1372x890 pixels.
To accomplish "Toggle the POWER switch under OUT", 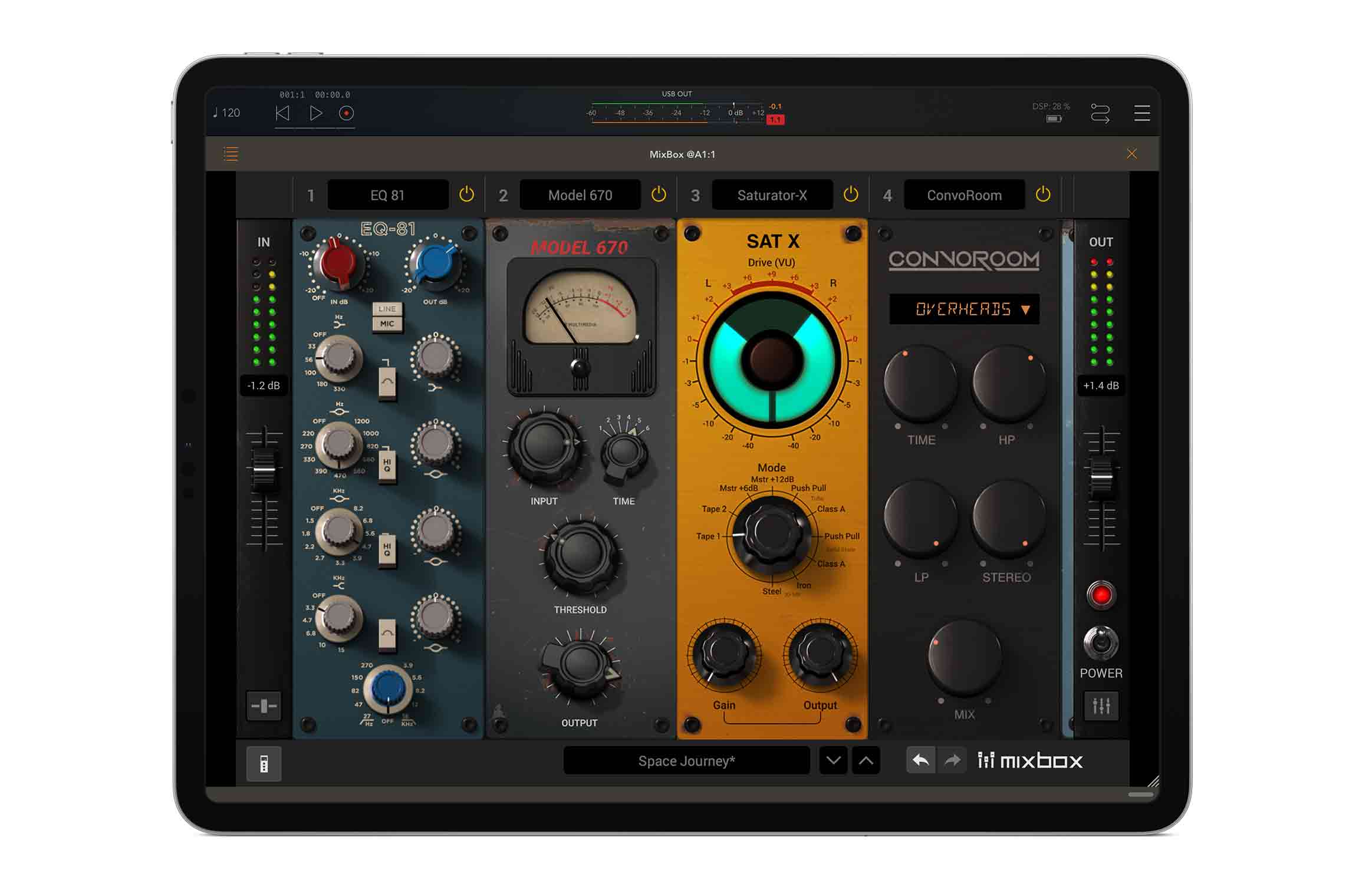I will pyautogui.click(x=1101, y=642).
